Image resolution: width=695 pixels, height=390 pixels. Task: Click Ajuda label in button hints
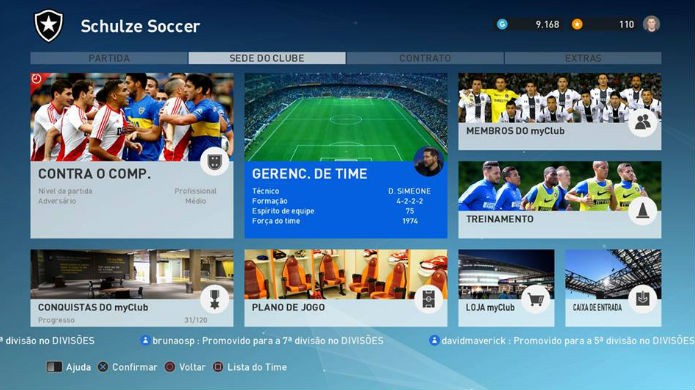tap(78, 367)
